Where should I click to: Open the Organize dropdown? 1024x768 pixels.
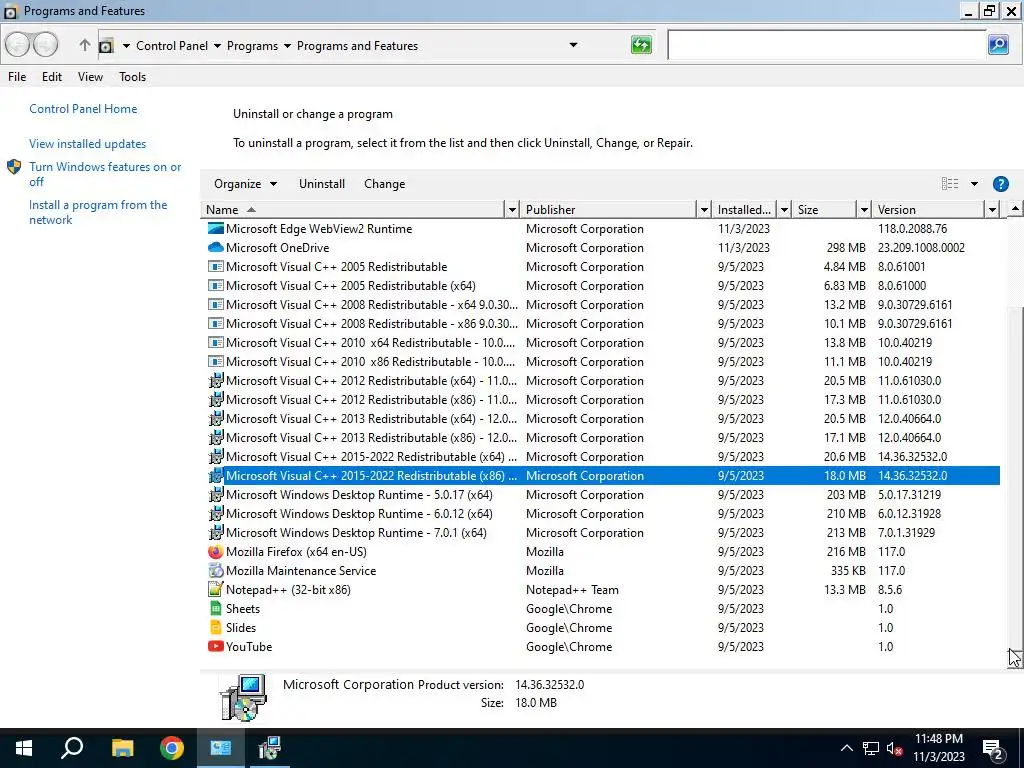click(x=246, y=184)
